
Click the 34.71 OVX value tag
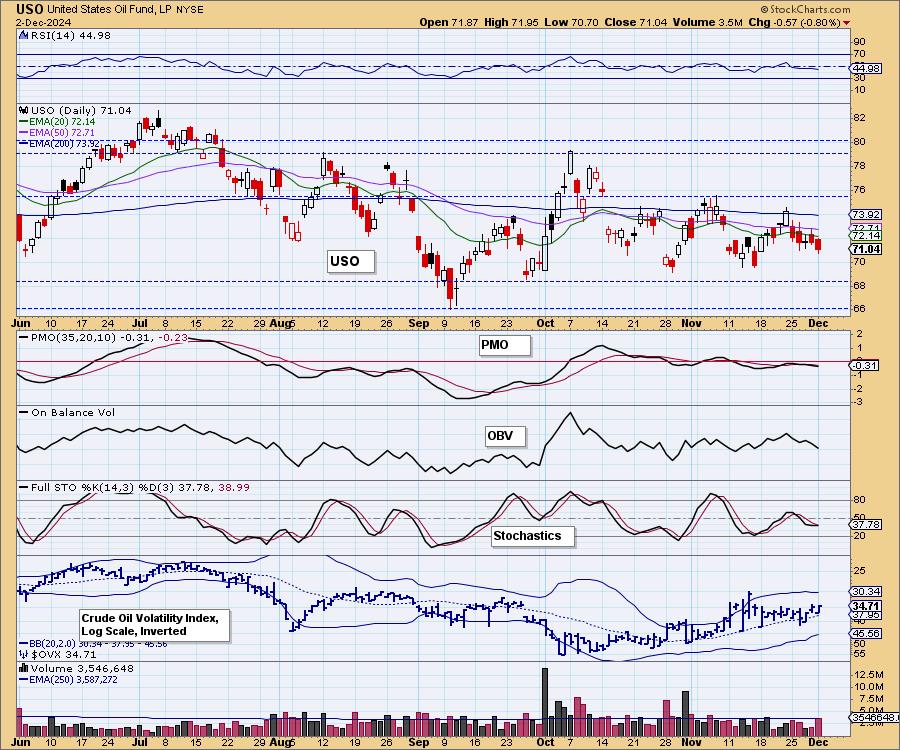pos(866,606)
